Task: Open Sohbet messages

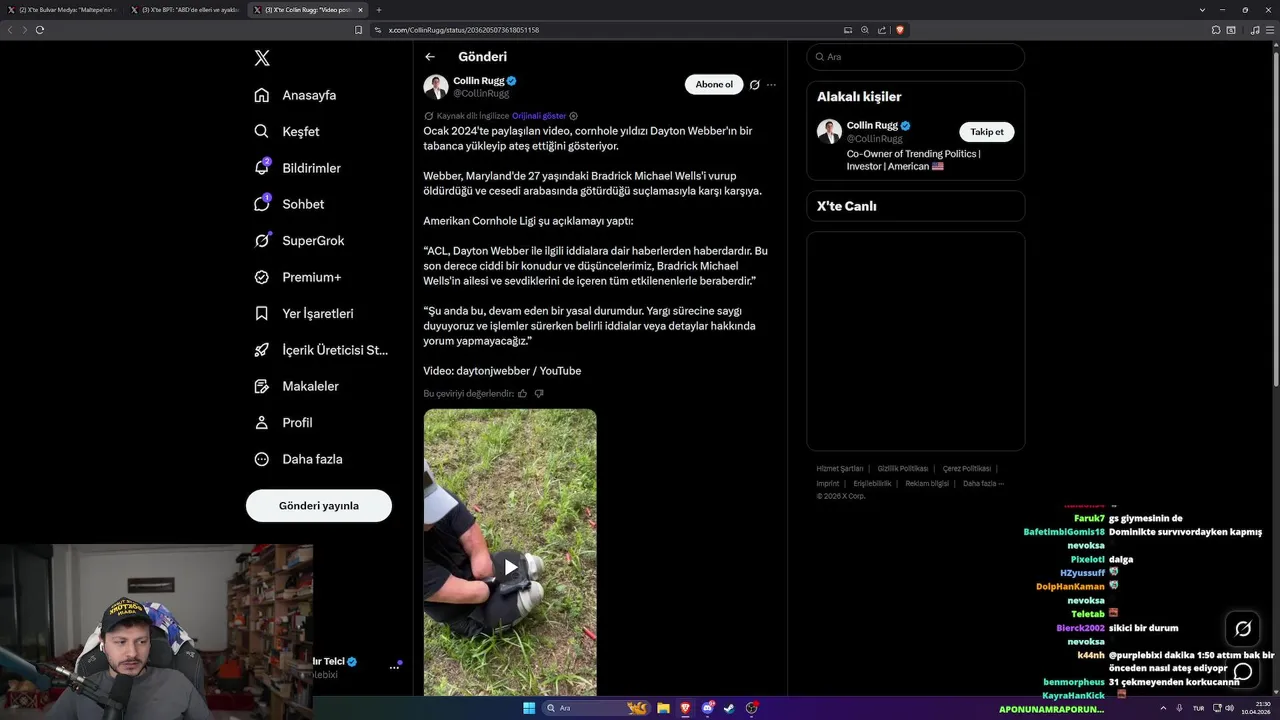Action: [x=289, y=204]
